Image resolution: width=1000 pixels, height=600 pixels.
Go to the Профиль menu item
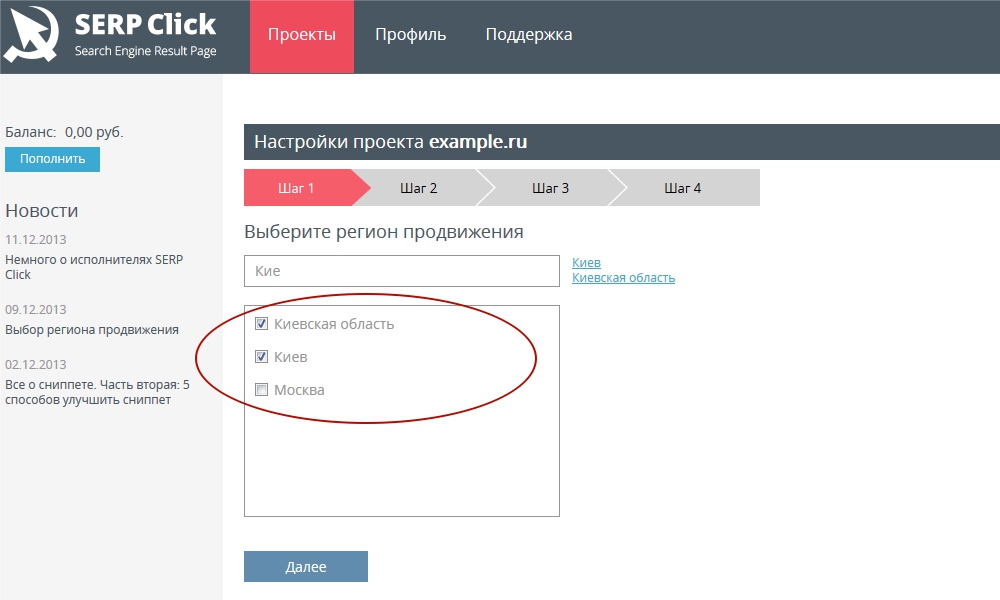tap(410, 36)
